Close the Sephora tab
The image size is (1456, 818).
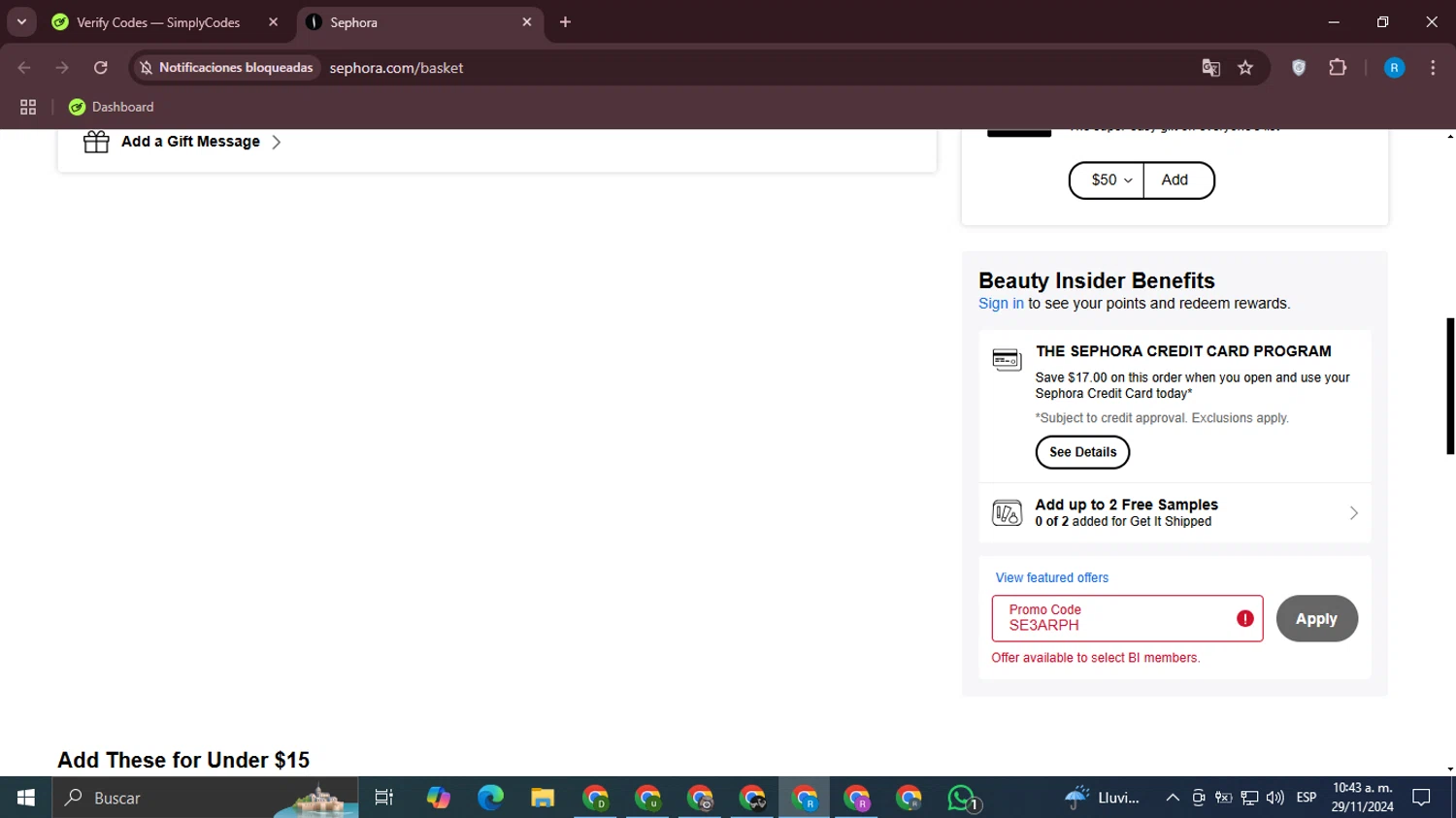pos(527,22)
